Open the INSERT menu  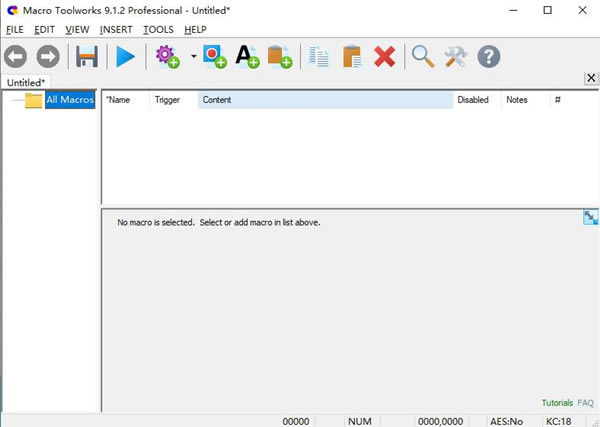pyautogui.click(x=116, y=29)
